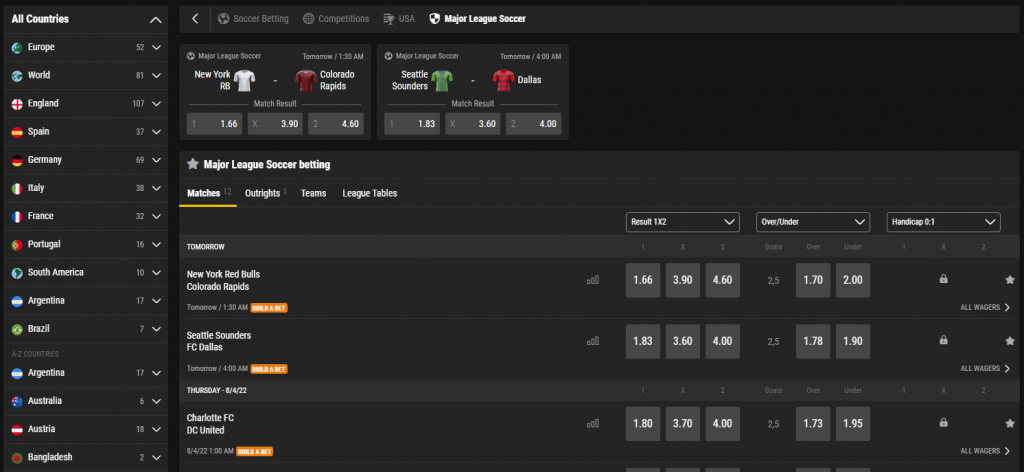The image size is (1024, 472).
Task: Switch to the Matches tab
Action: 208,193
